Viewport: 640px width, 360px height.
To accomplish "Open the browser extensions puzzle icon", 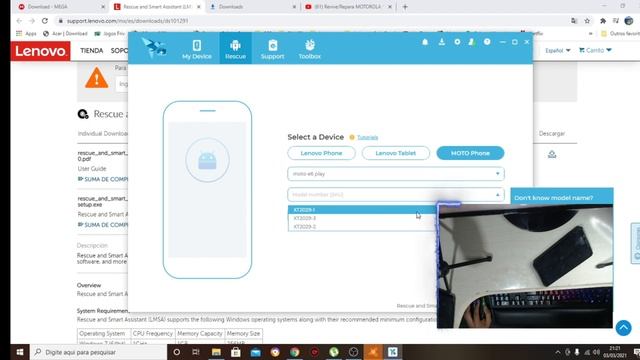I will coord(603,21).
